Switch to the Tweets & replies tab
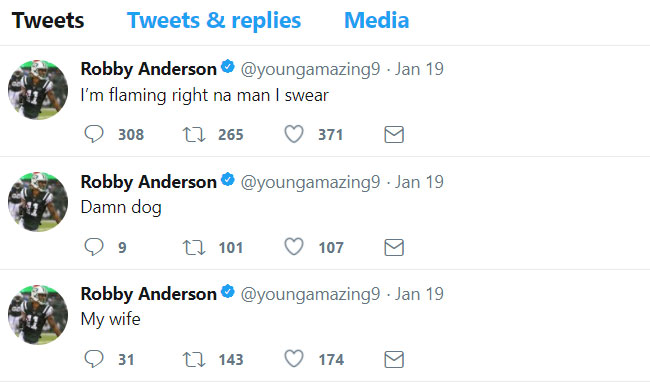650x392 pixels. point(214,20)
